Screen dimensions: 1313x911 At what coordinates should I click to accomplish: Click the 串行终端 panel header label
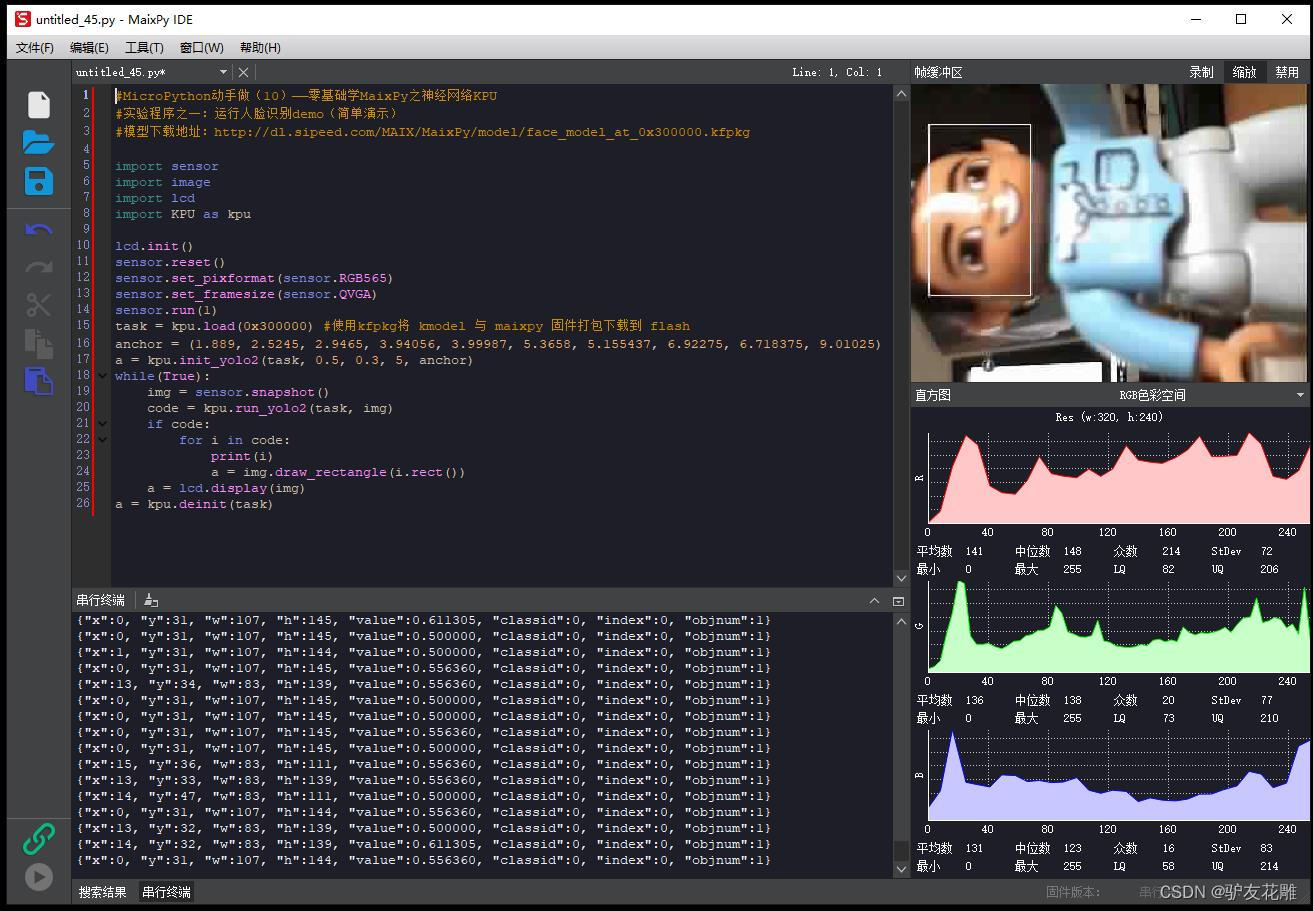pyautogui.click(x=100, y=600)
